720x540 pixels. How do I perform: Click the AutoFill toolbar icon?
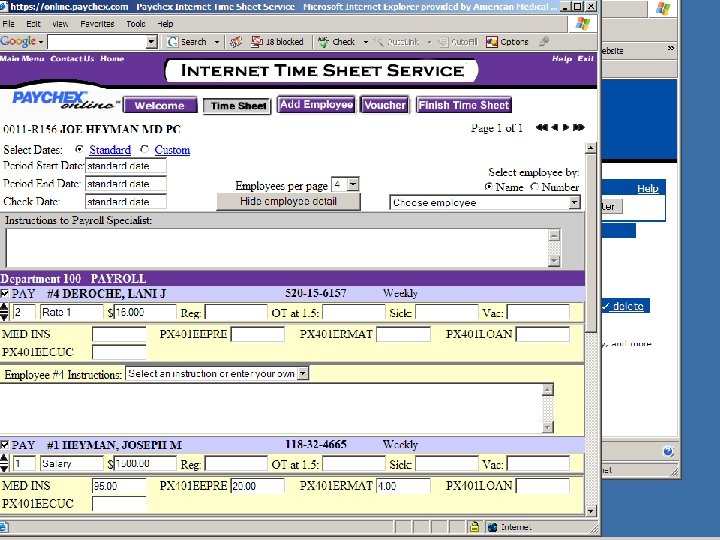[443, 42]
